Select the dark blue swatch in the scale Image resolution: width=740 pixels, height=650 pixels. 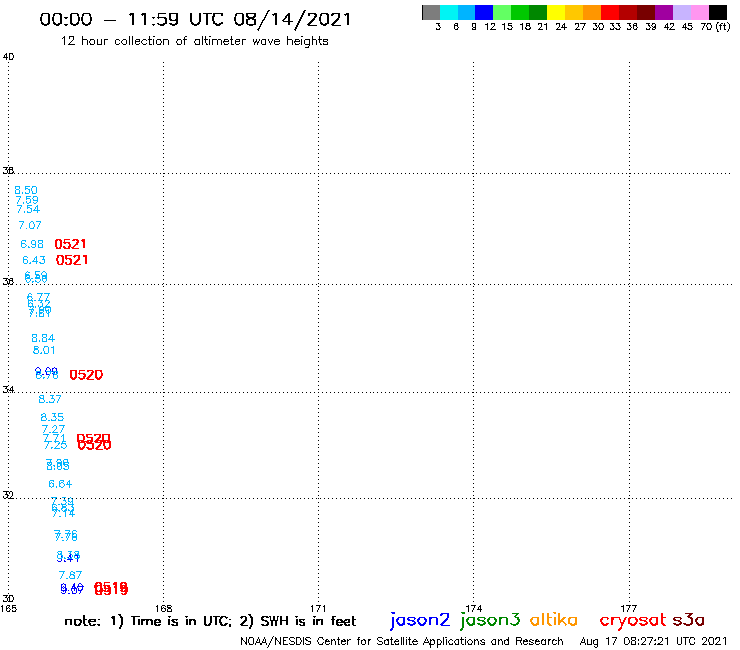[x=484, y=12]
